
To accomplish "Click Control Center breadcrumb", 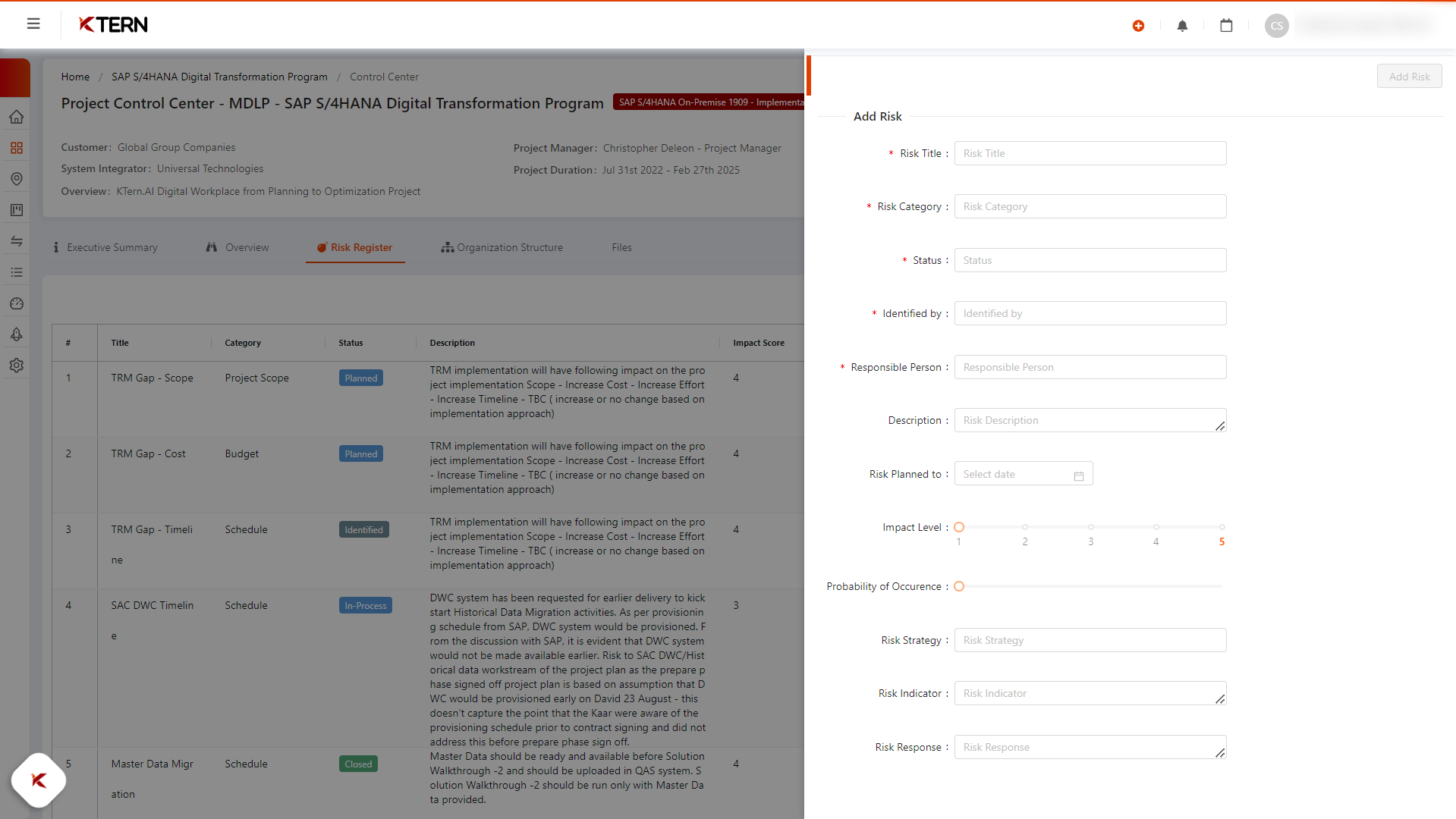I will pos(384,77).
